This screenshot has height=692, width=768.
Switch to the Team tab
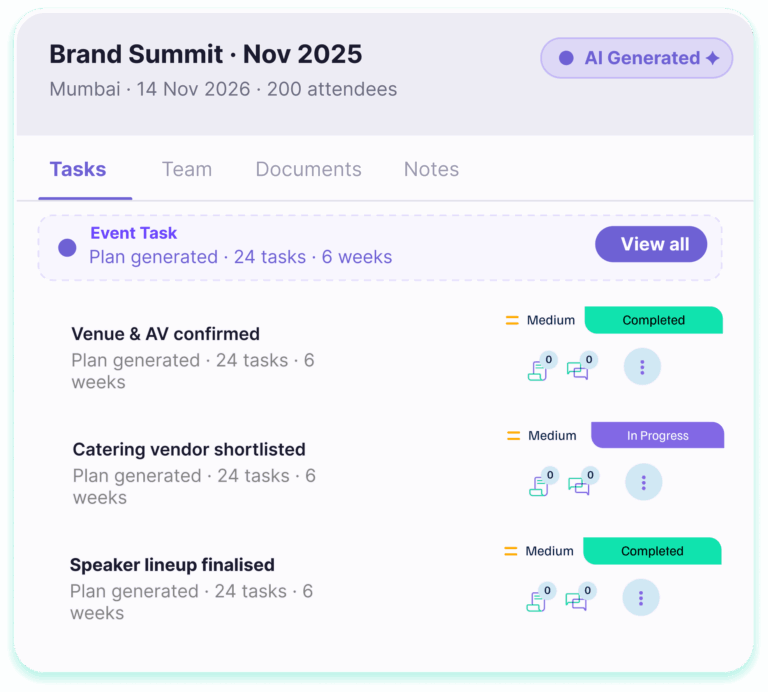tap(187, 169)
